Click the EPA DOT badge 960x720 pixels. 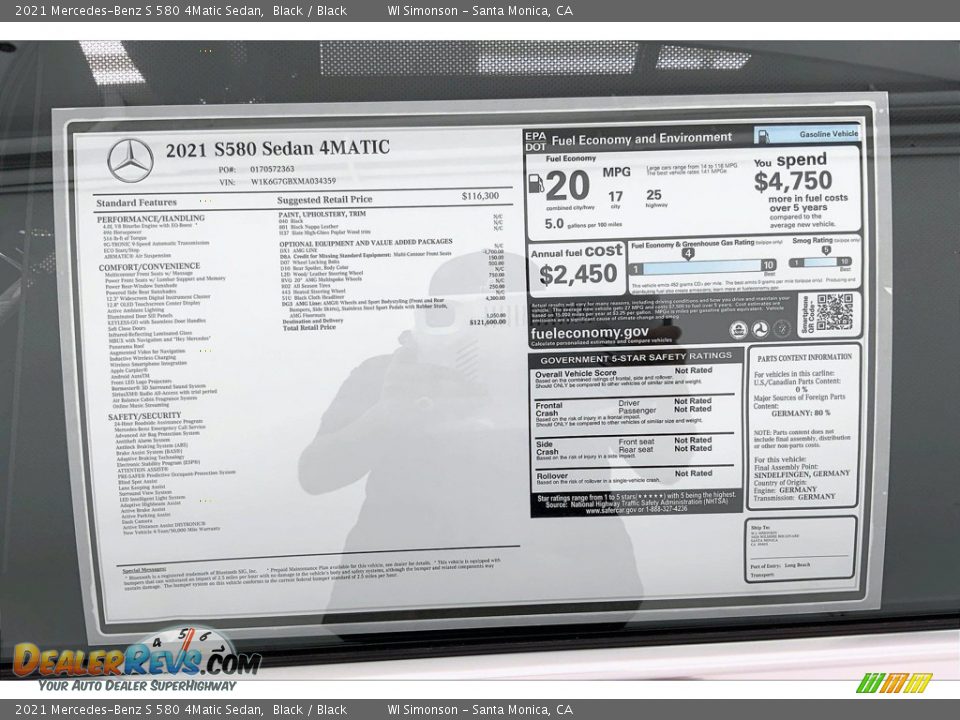click(x=535, y=141)
